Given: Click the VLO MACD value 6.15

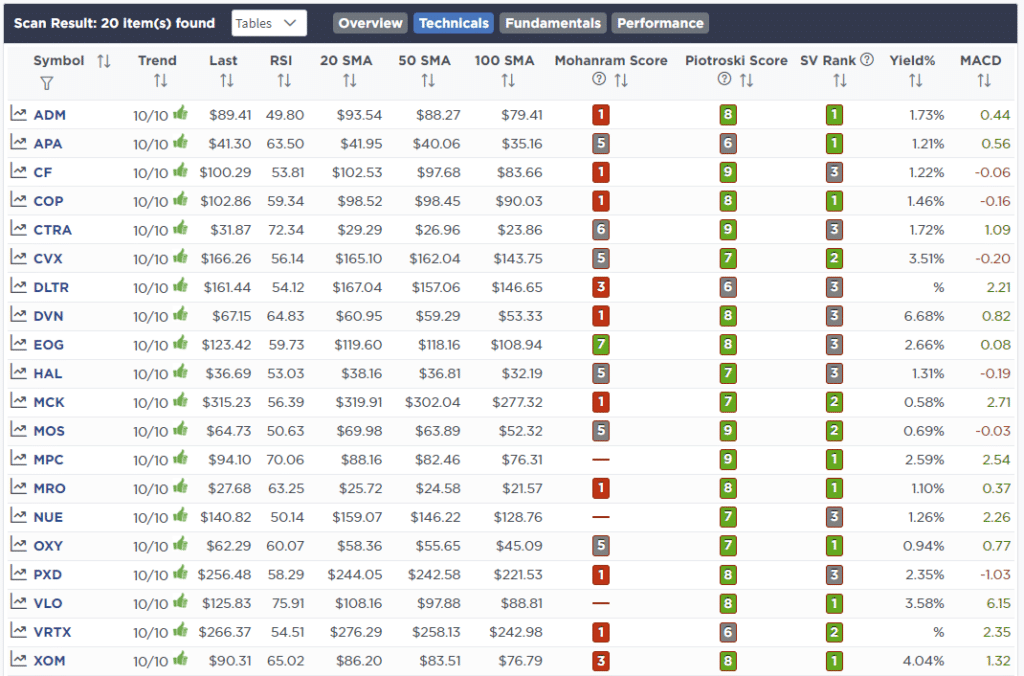Looking at the screenshot, I should 998,604.
